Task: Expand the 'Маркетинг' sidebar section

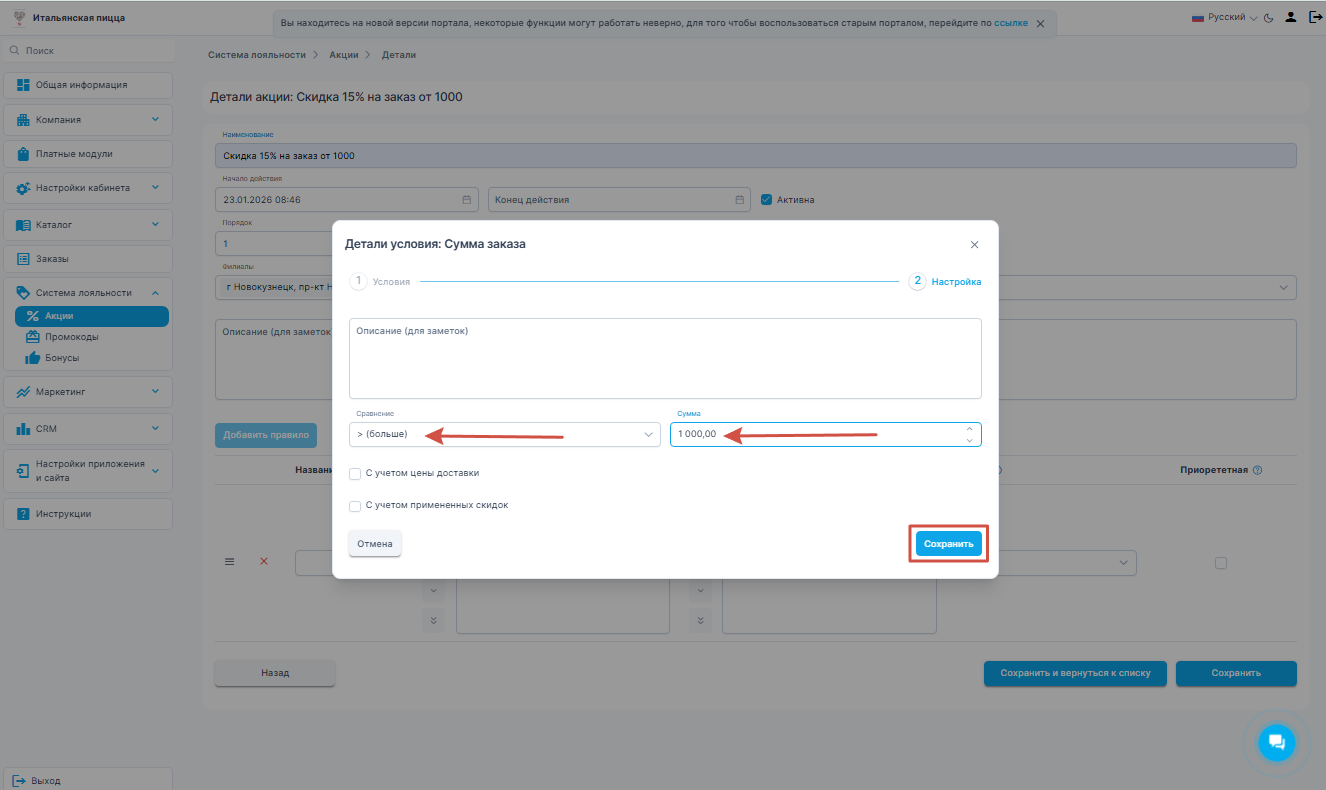Action: click(x=87, y=391)
